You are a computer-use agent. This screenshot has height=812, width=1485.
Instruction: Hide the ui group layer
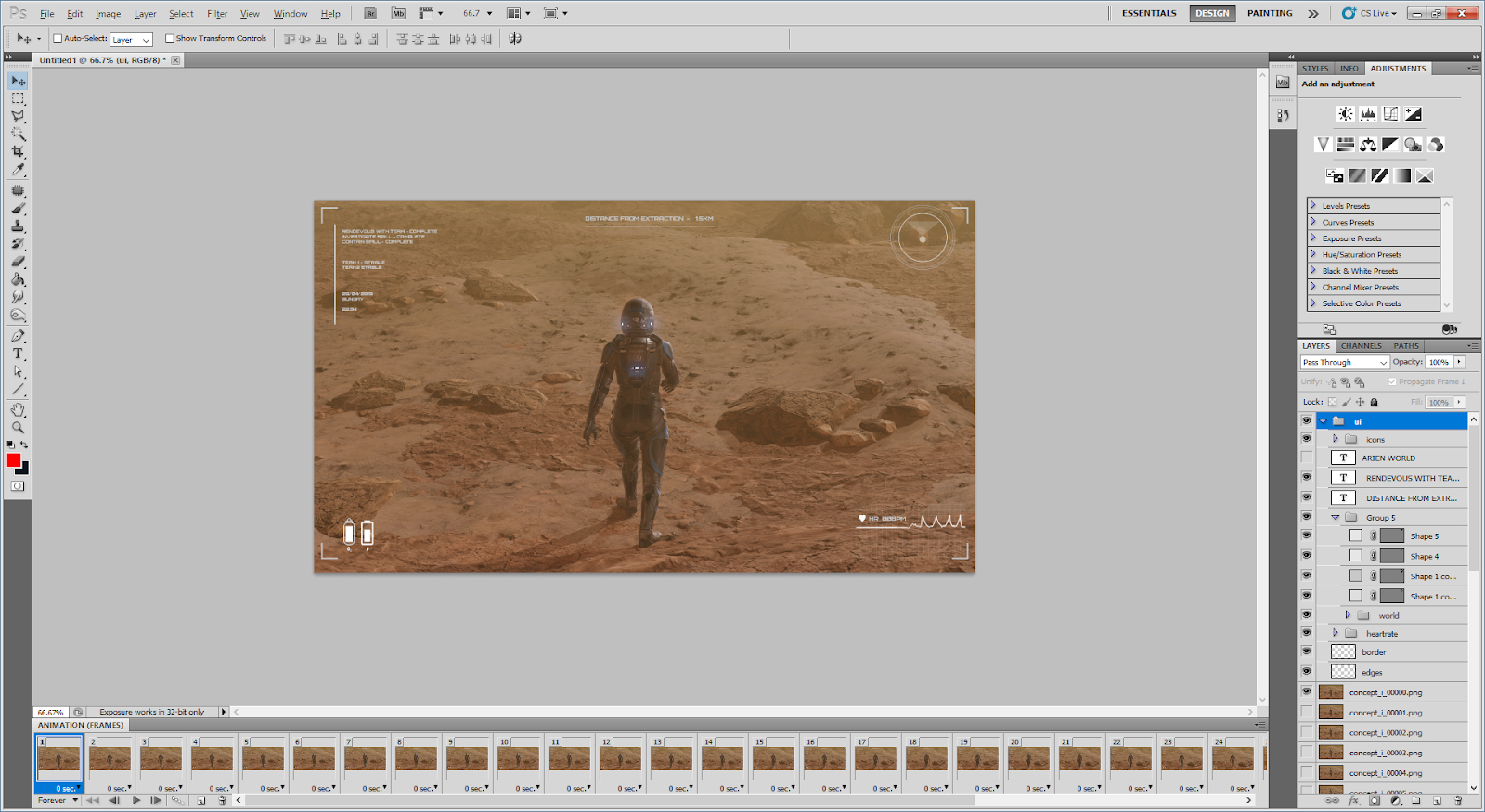coord(1307,420)
